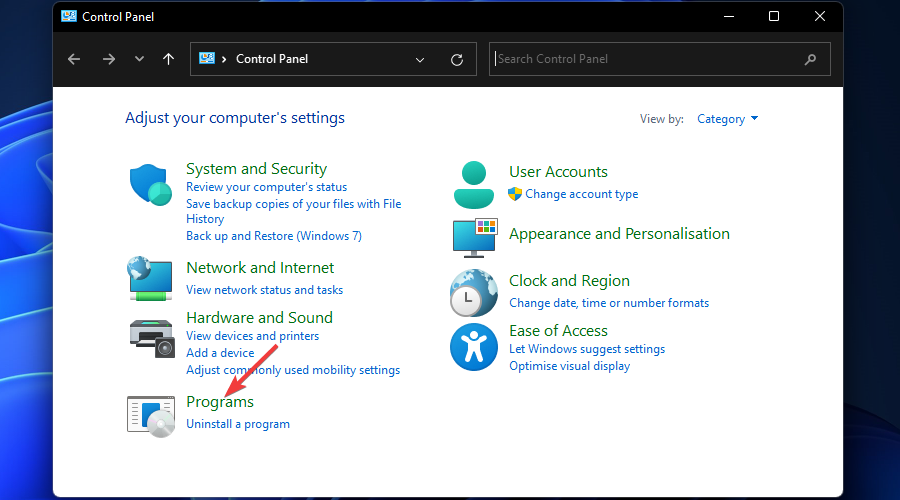Open the Appearance and Personalisation monitor icon
This screenshot has width=900, height=500.
(x=475, y=238)
